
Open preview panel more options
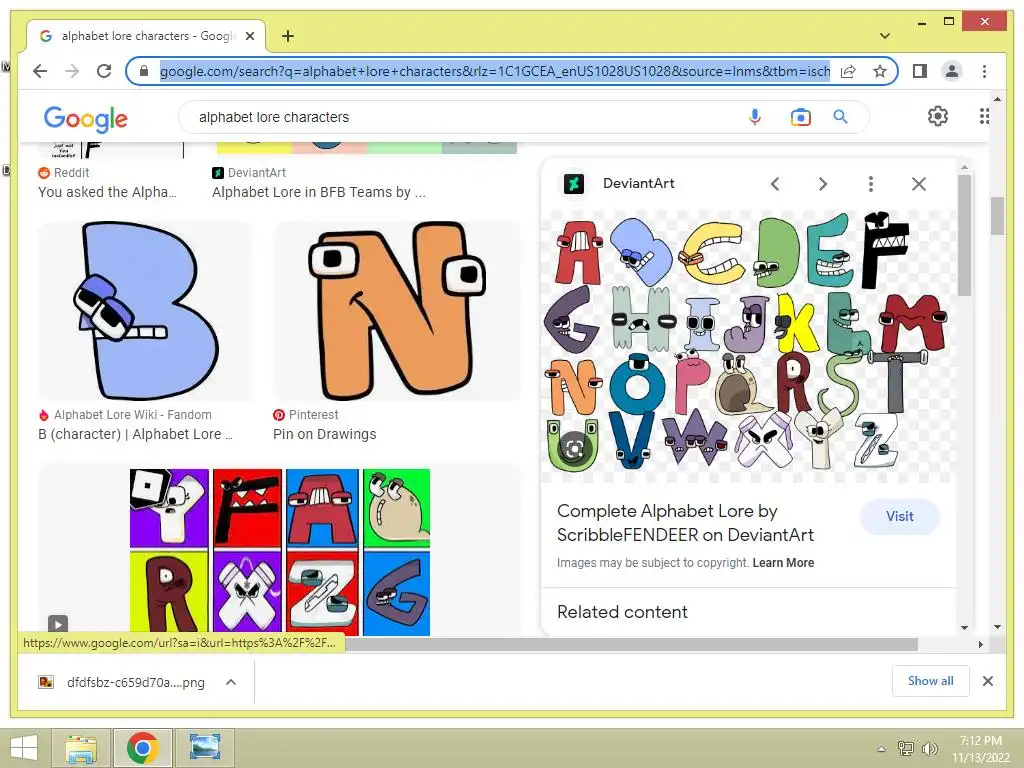871,184
